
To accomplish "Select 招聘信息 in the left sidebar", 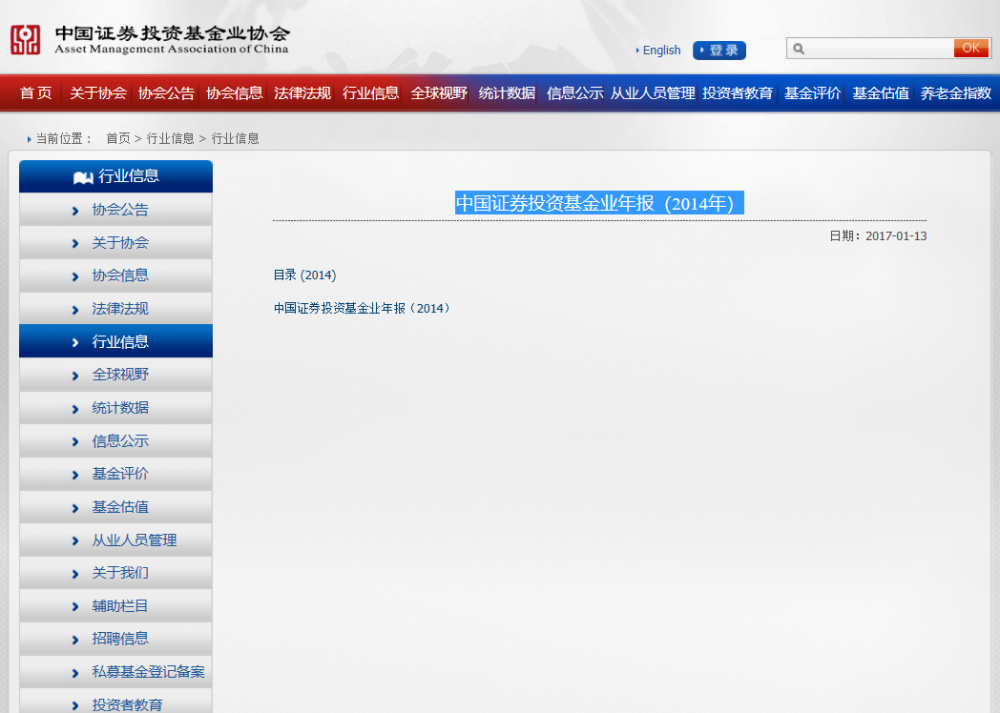I will [x=116, y=639].
